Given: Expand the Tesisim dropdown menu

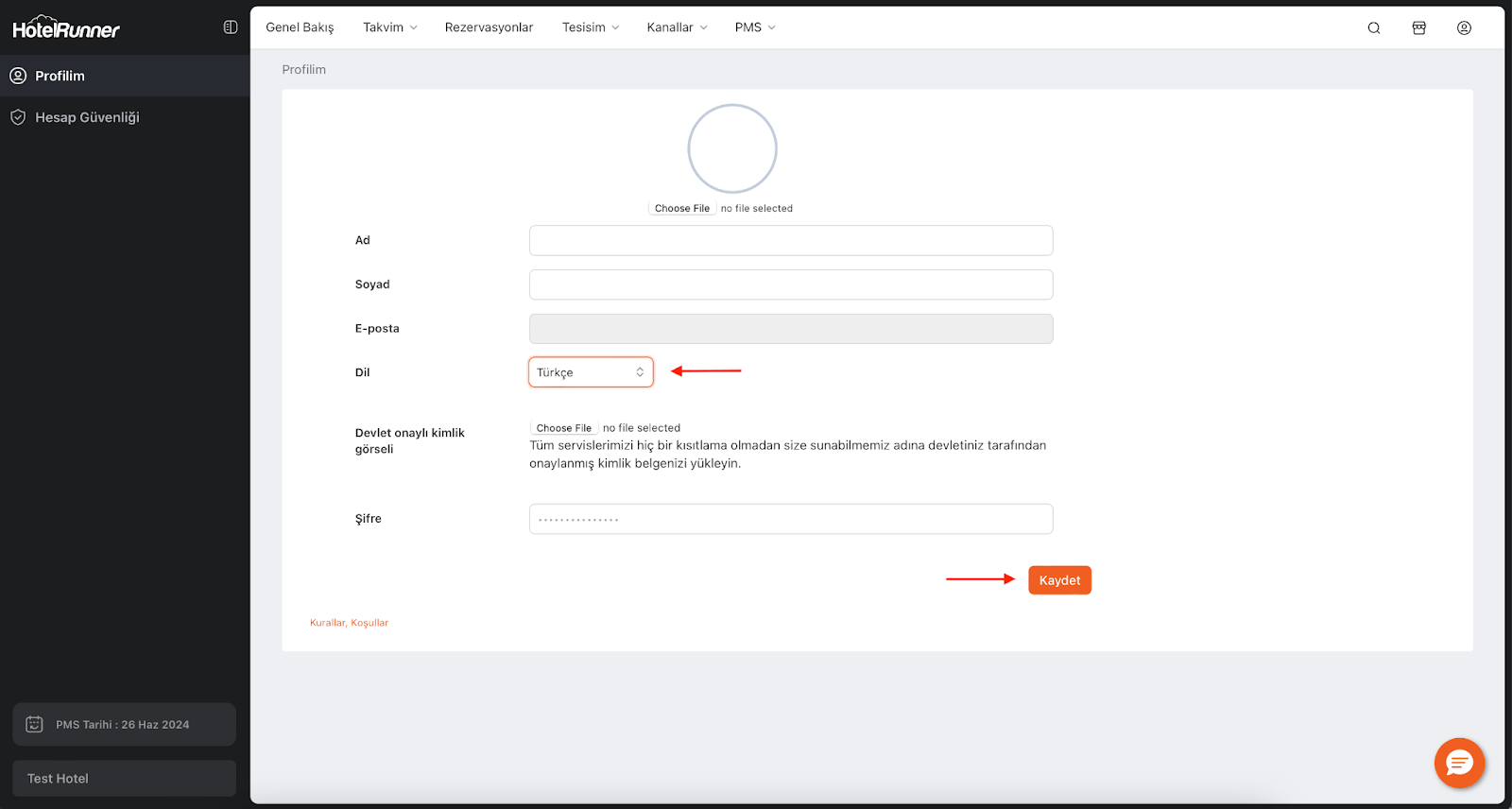Looking at the screenshot, I should pos(590,27).
